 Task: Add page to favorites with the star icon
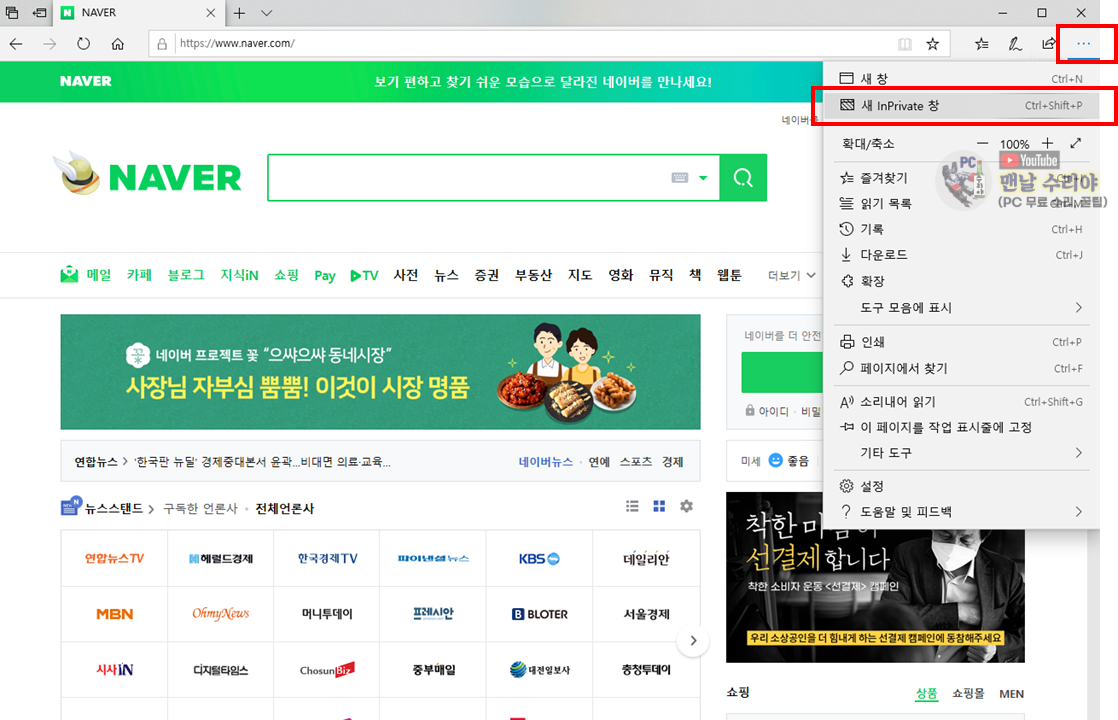[933, 44]
